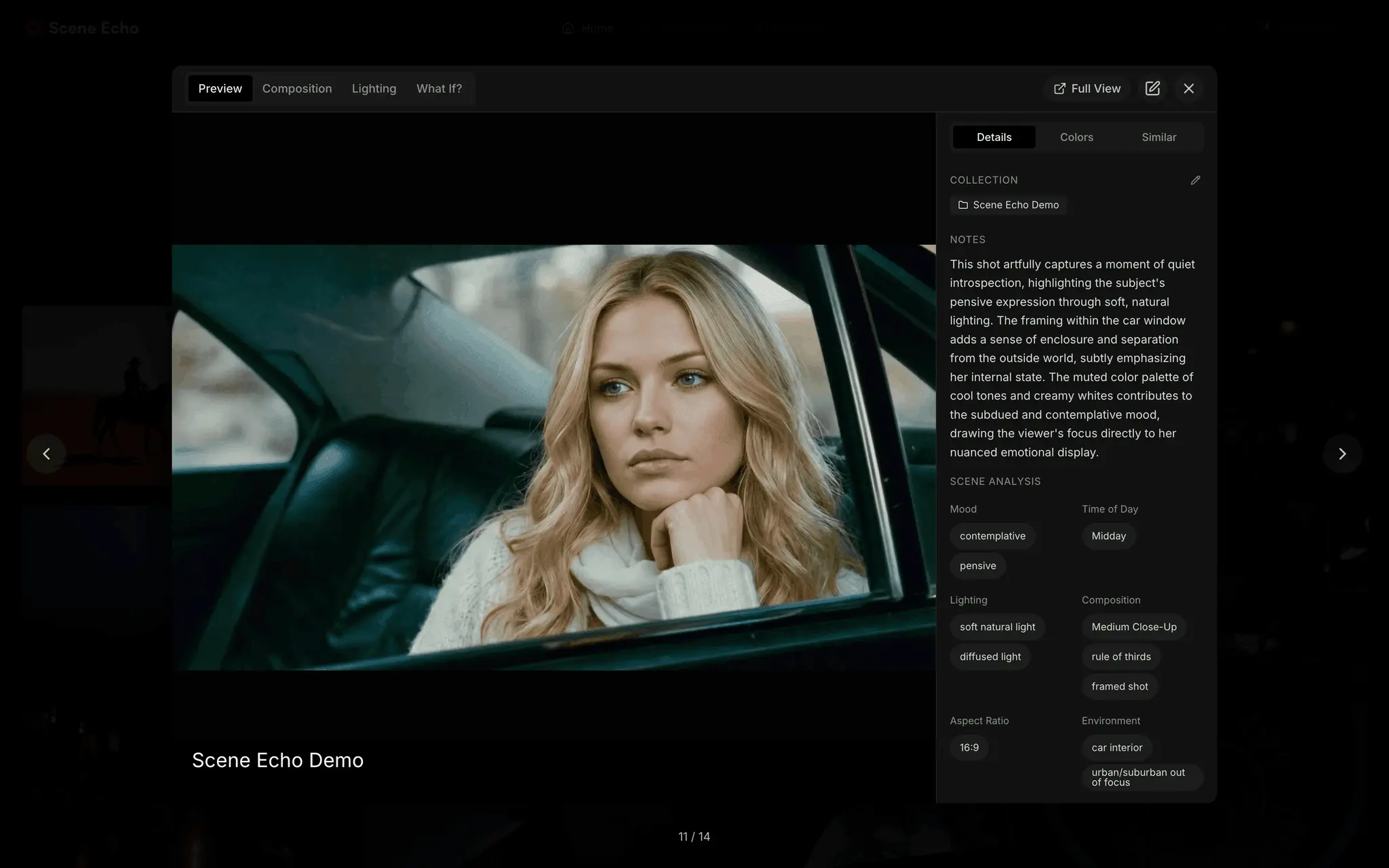Click the rule of thirds tag
Viewport: 1389px width, 868px height.
pyautogui.click(x=1120, y=656)
